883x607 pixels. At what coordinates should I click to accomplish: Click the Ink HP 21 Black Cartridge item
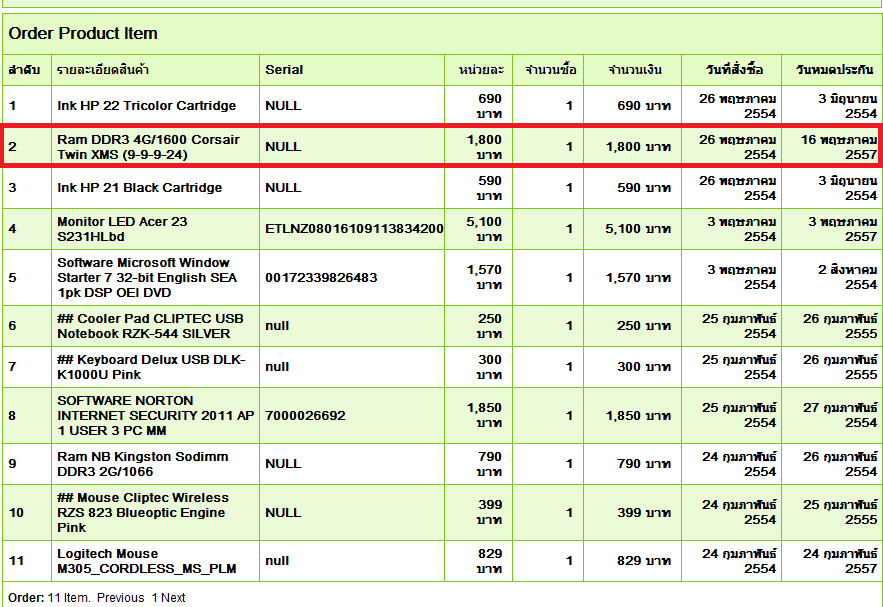[x=139, y=188]
